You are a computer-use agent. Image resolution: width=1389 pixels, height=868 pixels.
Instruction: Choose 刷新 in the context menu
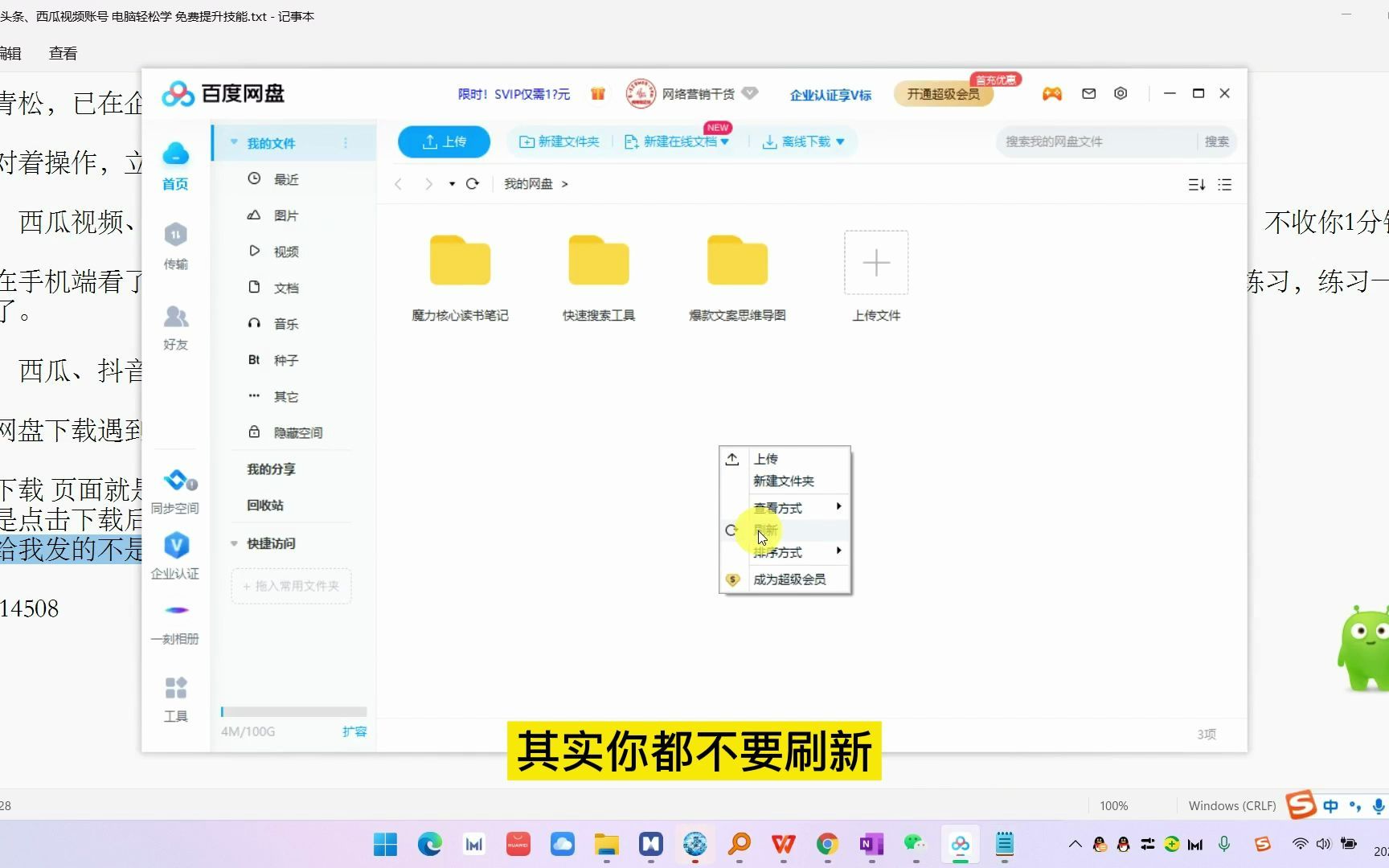[785, 530]
